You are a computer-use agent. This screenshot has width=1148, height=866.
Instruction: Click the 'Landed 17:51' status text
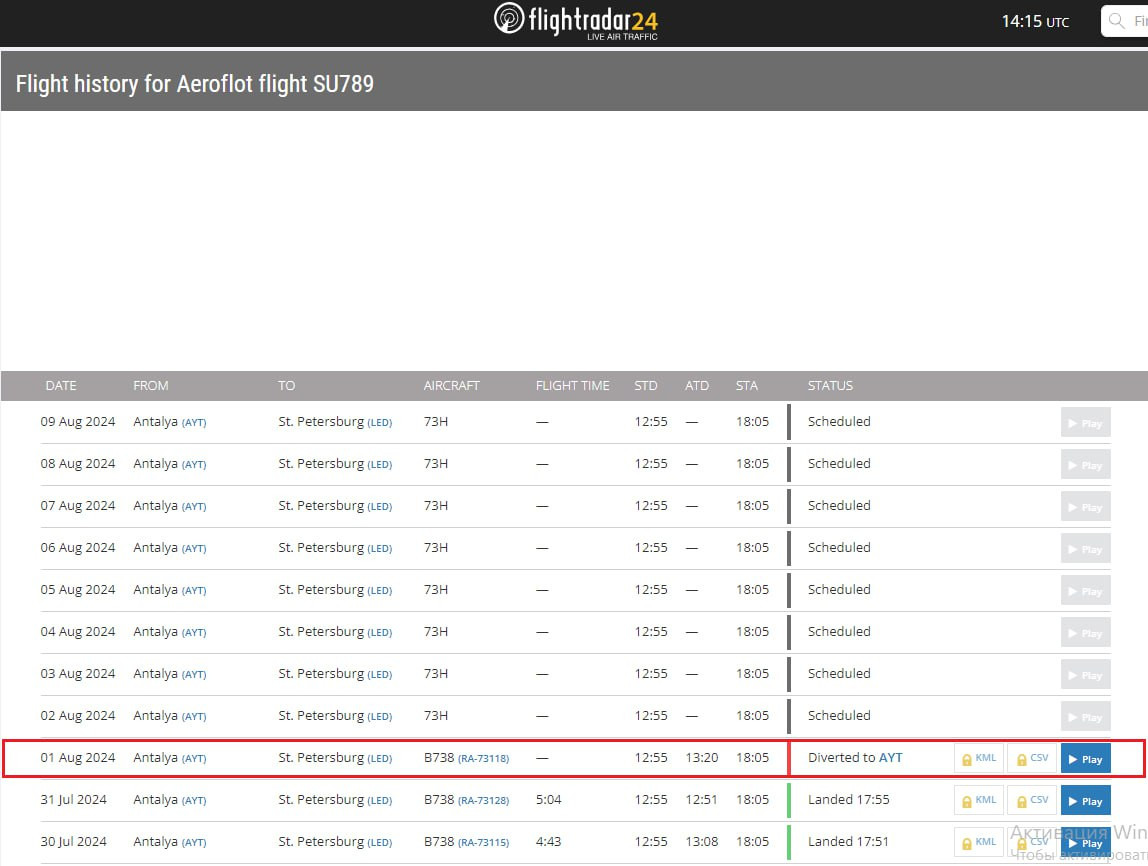tap(848, 842)
